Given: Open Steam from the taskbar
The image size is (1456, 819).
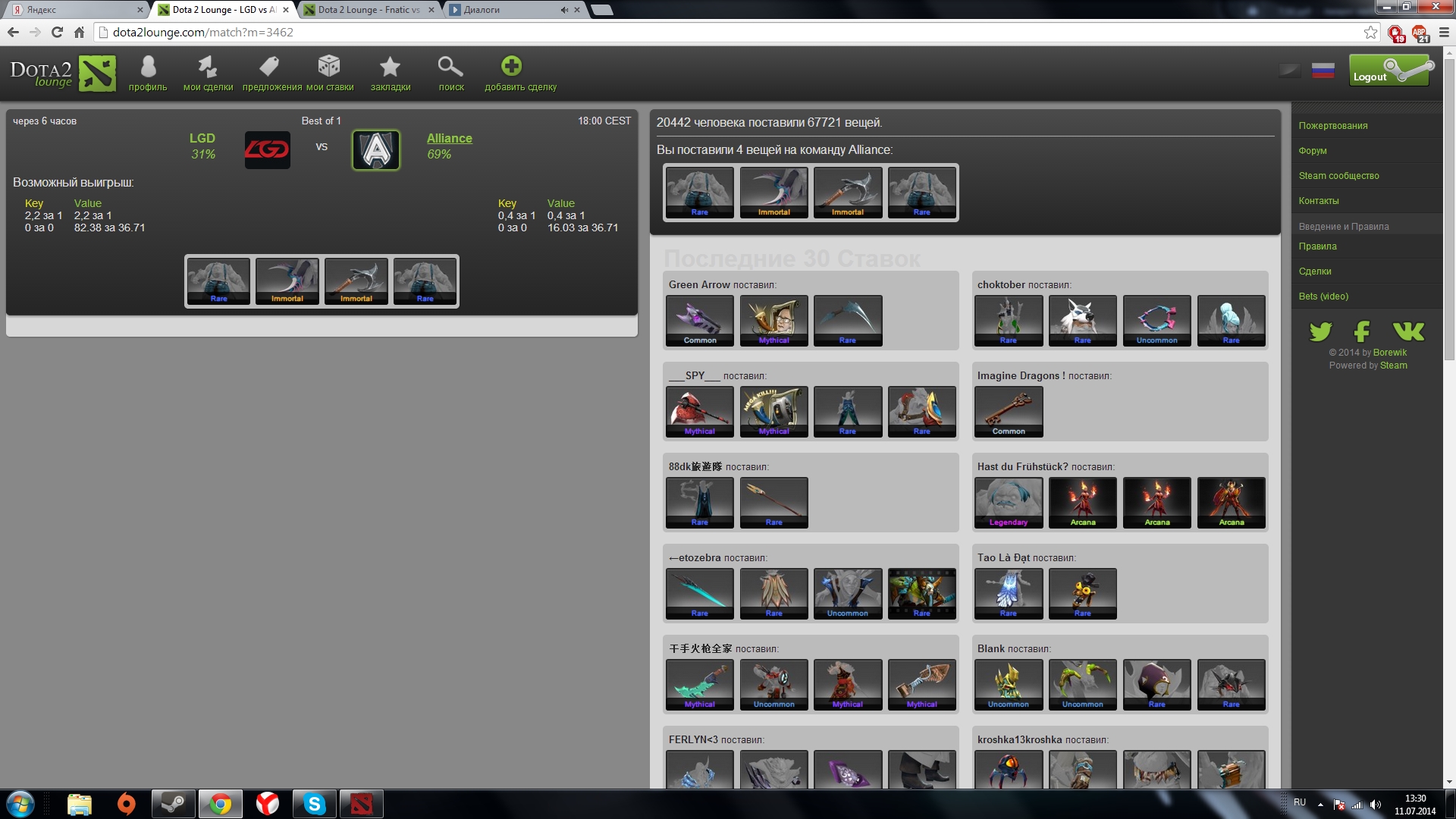Looking at the screenshot, I should 173,804.
